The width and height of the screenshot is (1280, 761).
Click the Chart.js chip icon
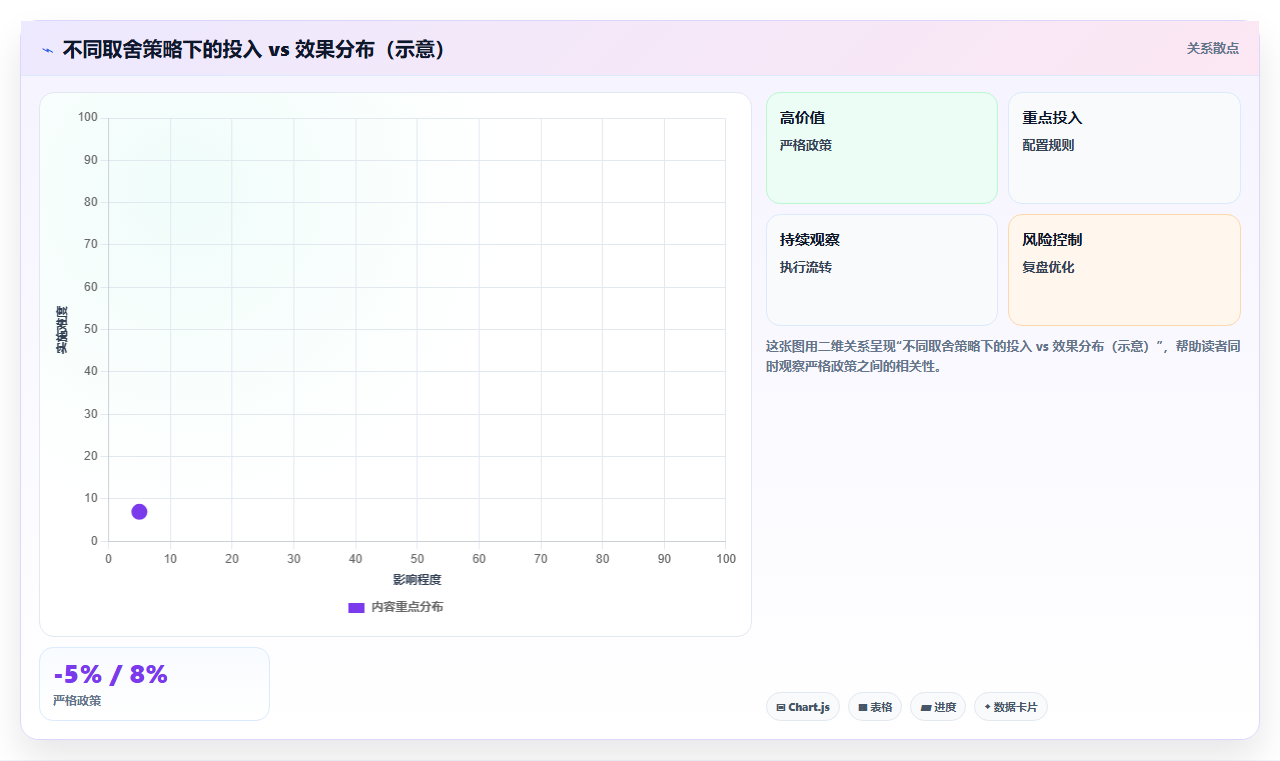781,707
